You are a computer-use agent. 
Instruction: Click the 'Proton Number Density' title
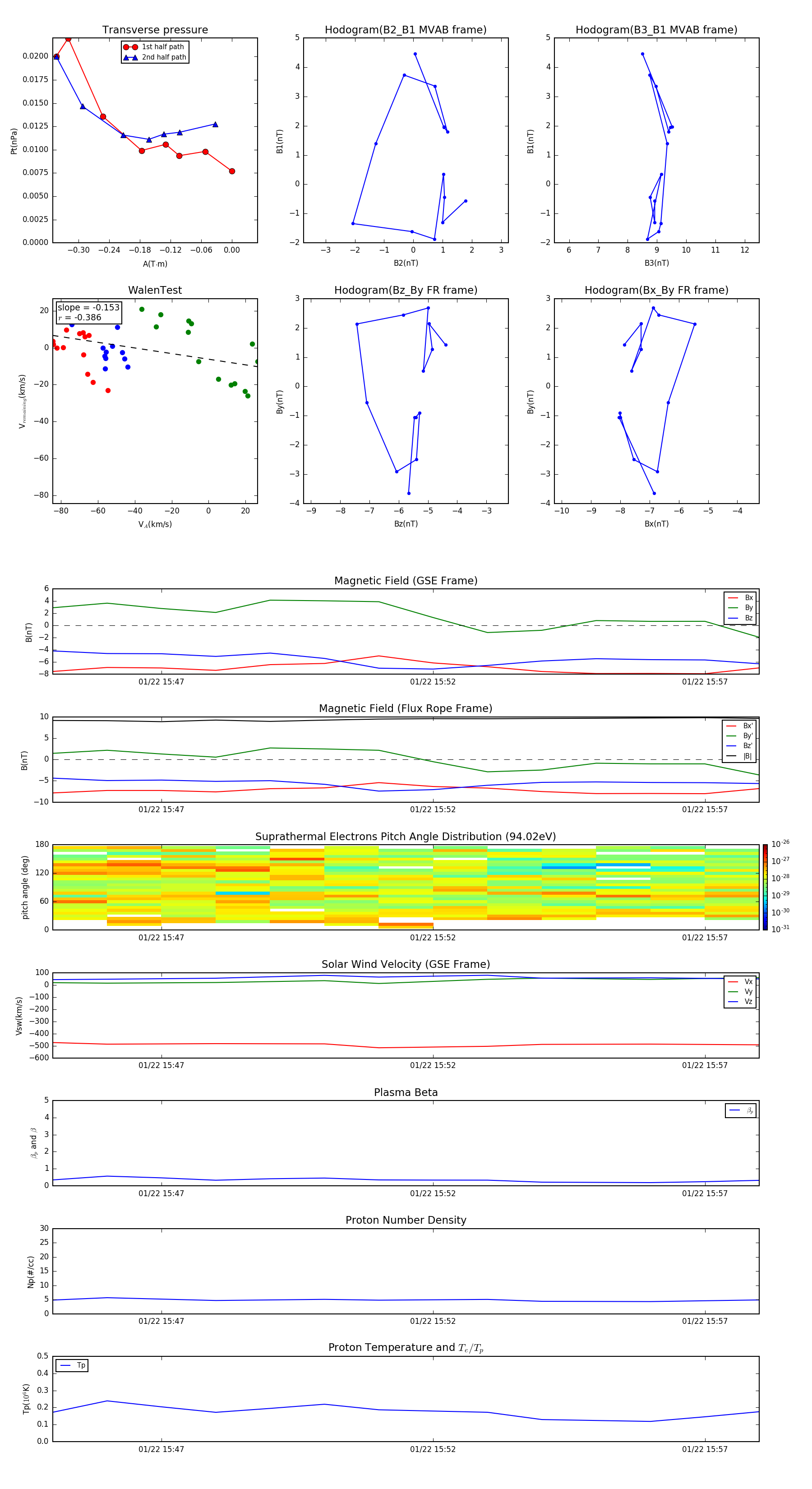point(406,1220)
